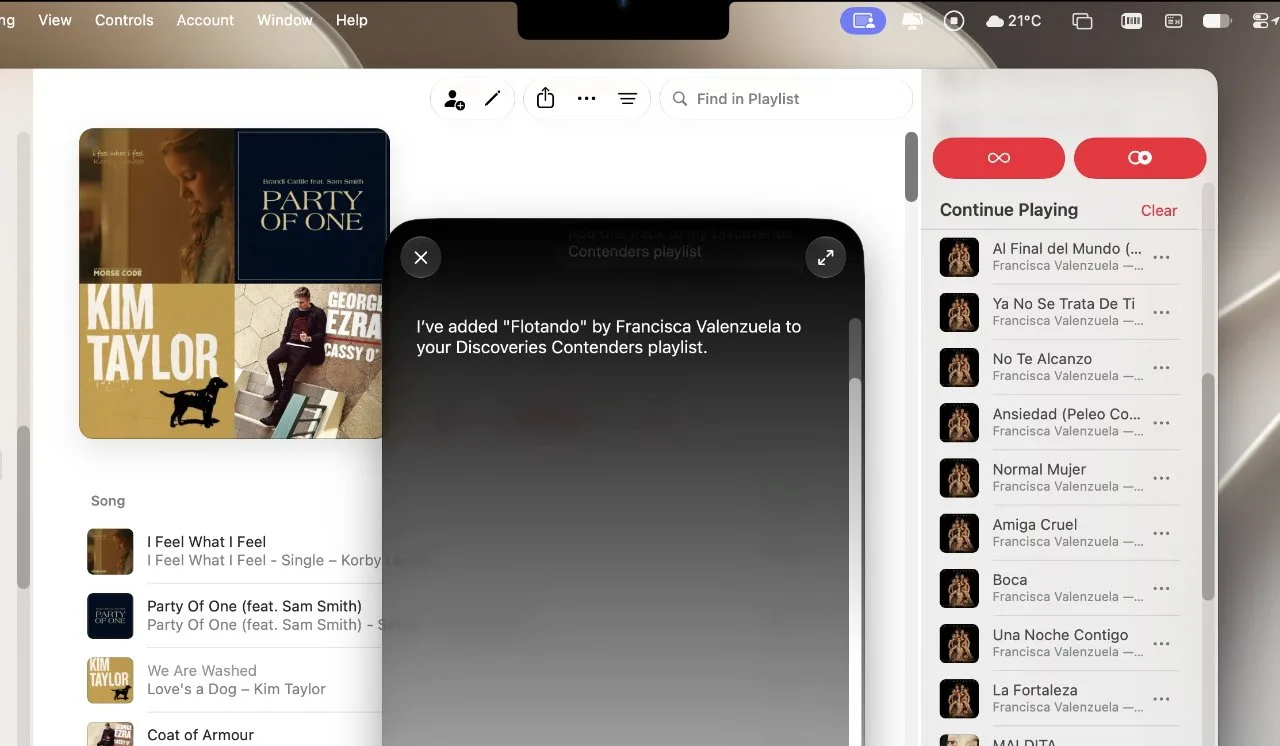1280x746 pixels.
Task: Open options for Amiga Cruel
Action: (x=1161, y=533)
